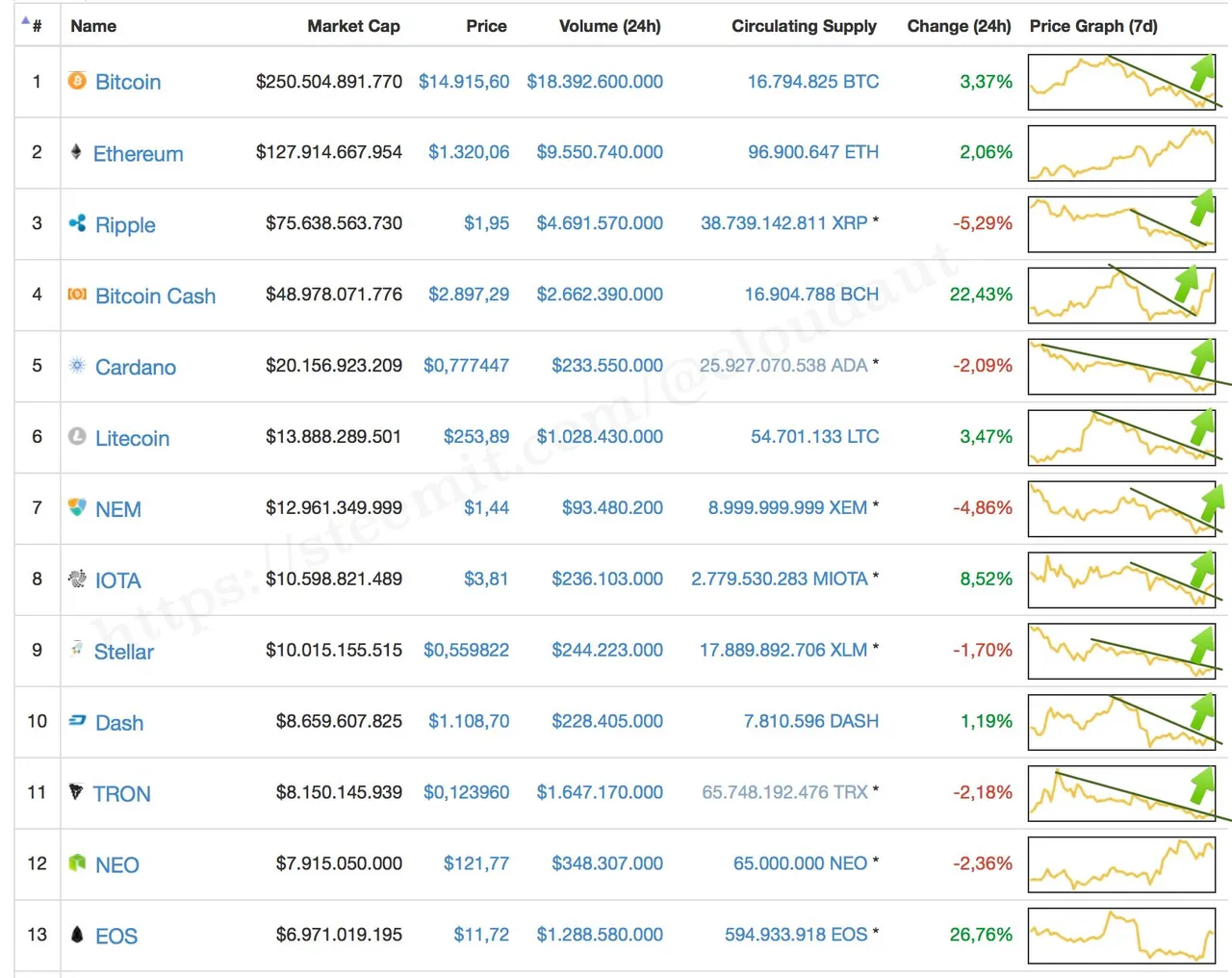
Task: Click Bitcoin volume $18.392.600.000
Action: click(x=595, y=82)
